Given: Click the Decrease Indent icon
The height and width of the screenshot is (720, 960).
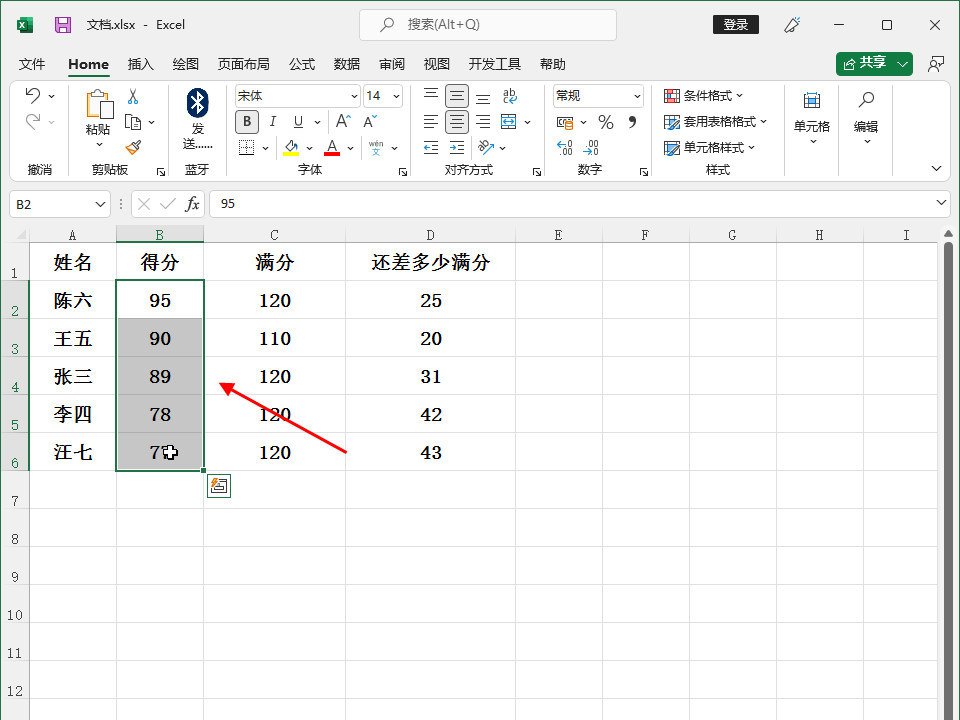Looking at the screenshot, I should 431,148.
